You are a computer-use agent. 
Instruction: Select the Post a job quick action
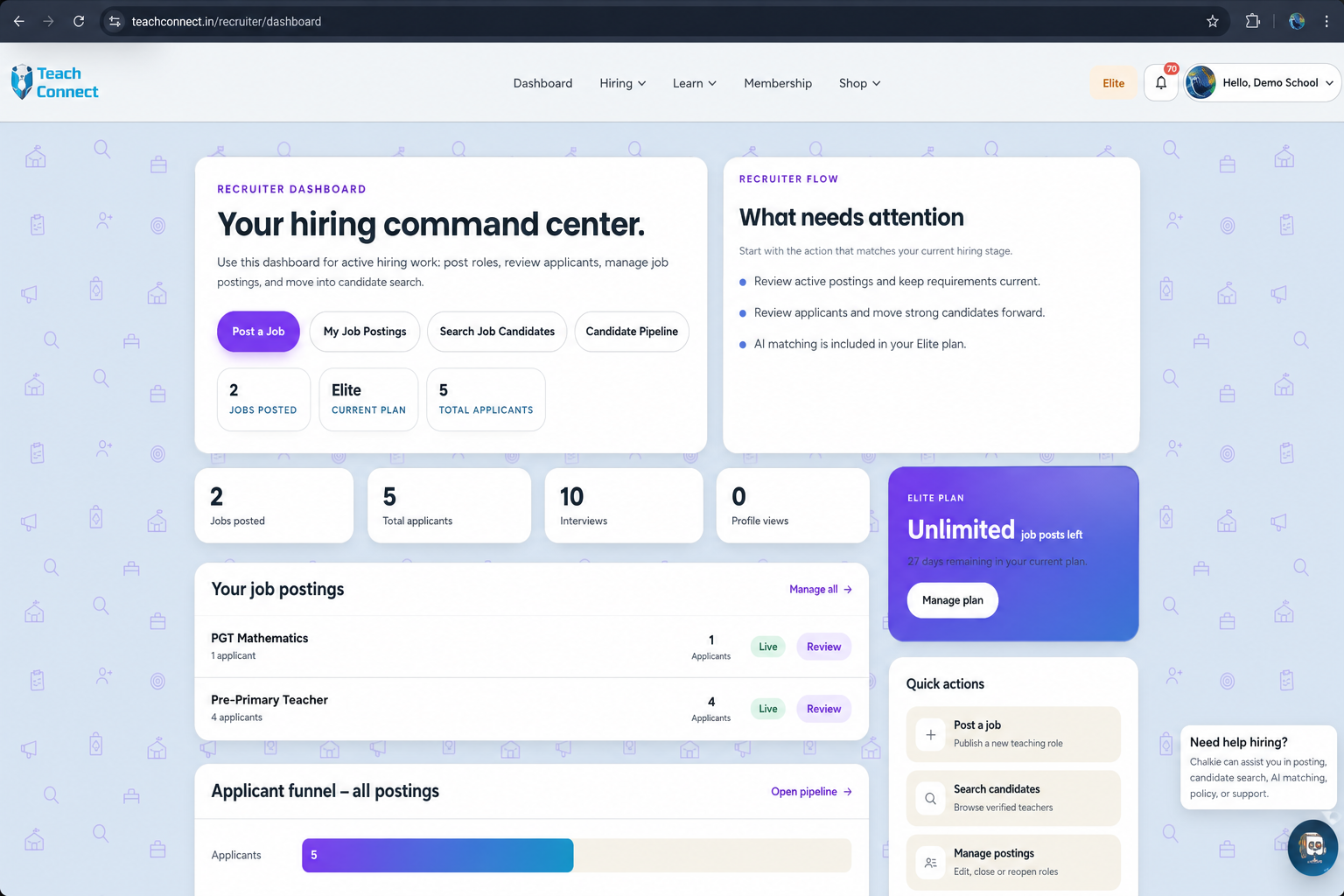[1013, 734]
